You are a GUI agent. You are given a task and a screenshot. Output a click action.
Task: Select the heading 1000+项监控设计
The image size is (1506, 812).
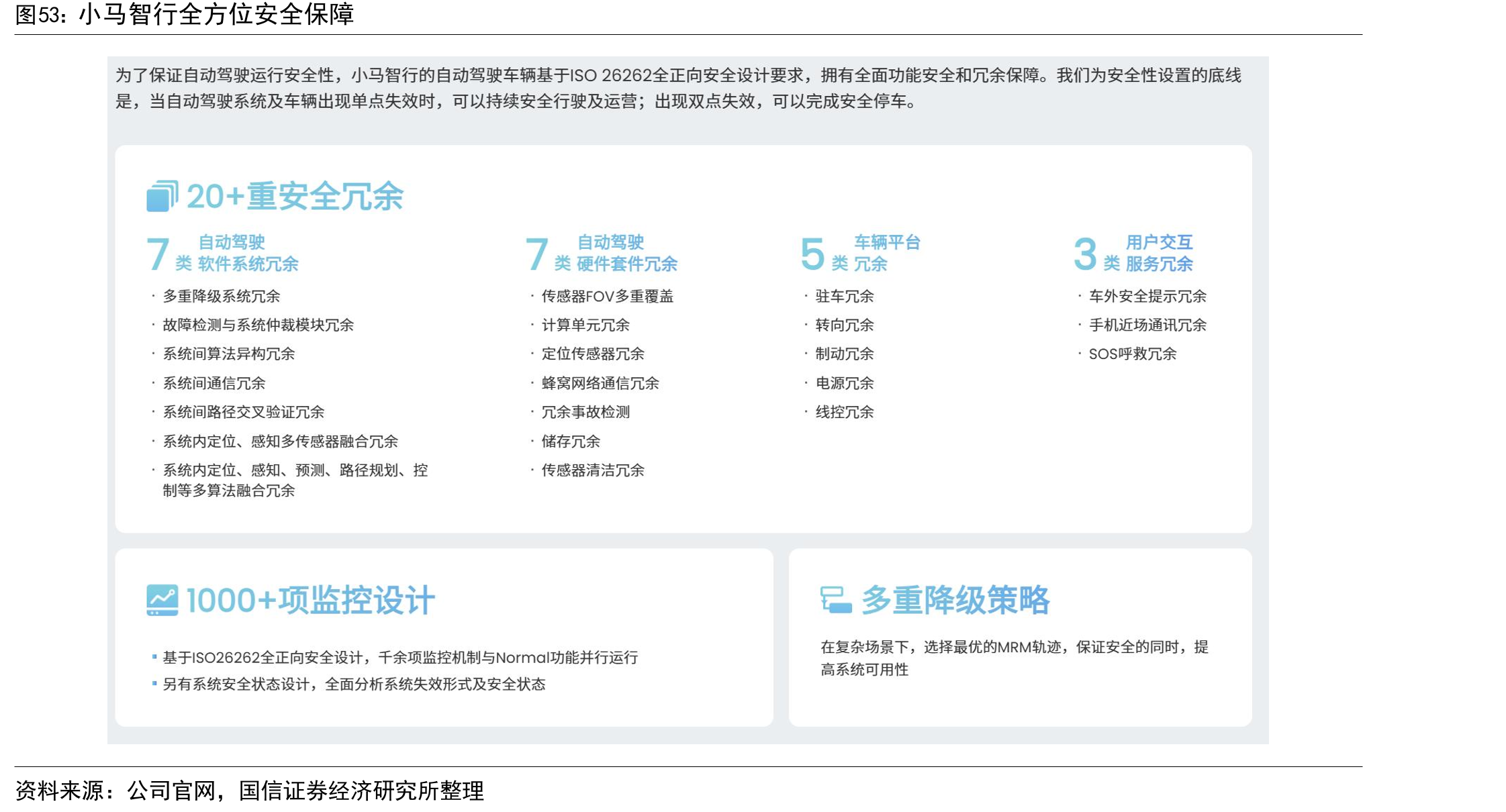(x=310, y=600)
